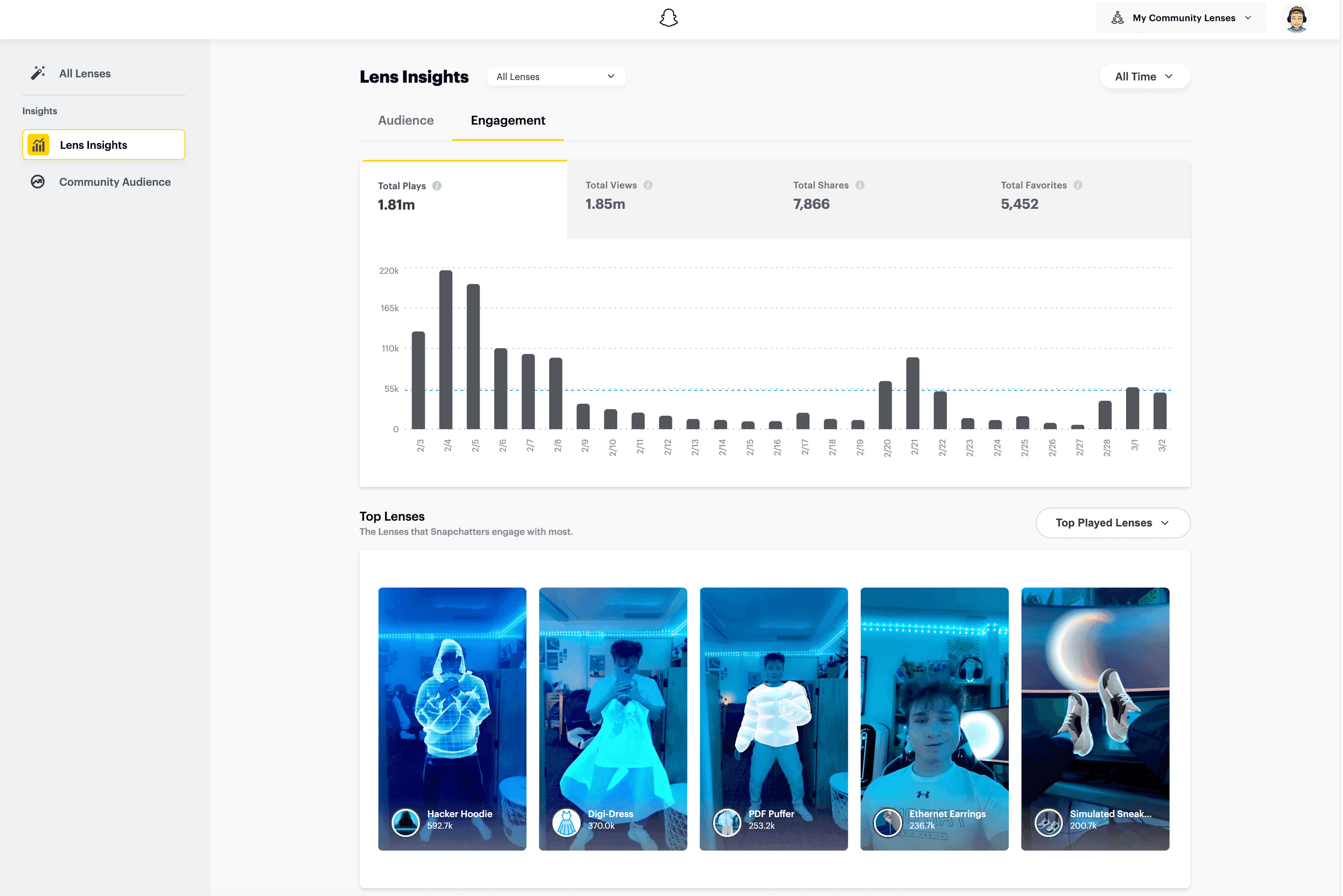The image size is (1343, 896).
Task: Switch to the Audience tab
Action: tap(406, 120)
